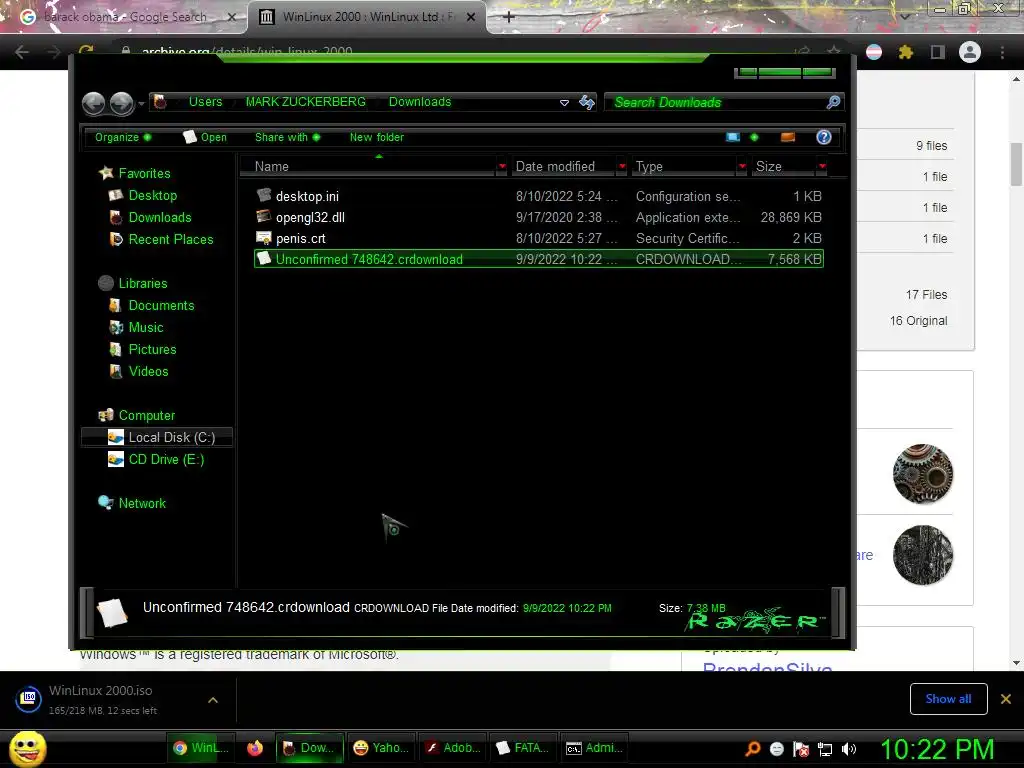The image size is (1024, 768).
Task: Switch to the barack obama Google Search tab
Action: (124, 17)
